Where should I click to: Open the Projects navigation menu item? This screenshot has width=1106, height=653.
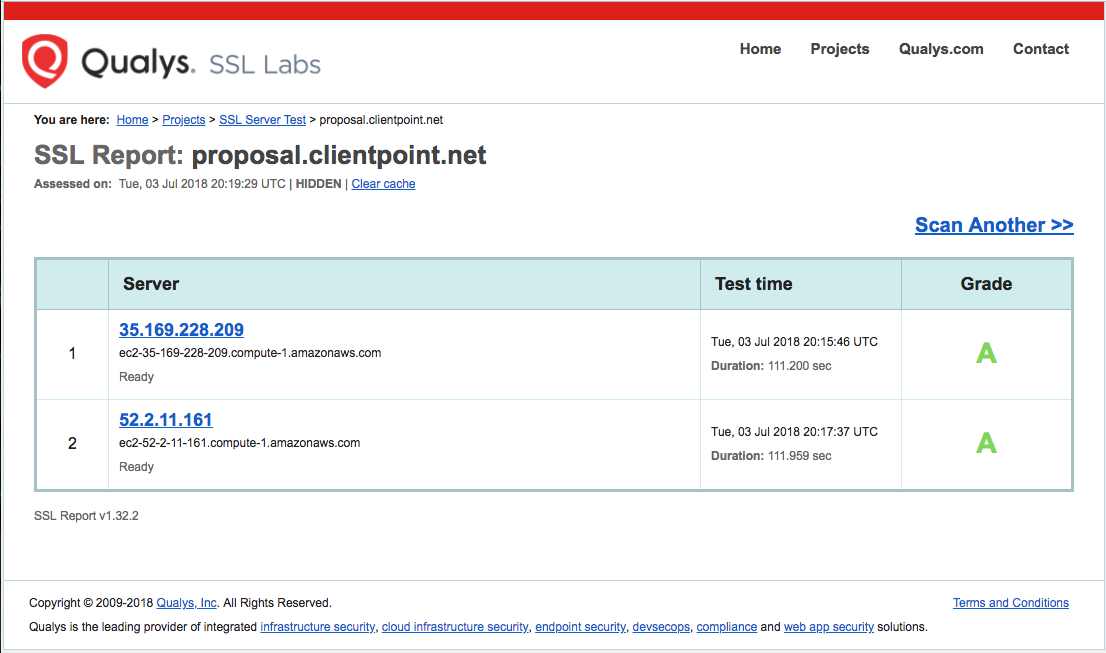tap(839, 49)
